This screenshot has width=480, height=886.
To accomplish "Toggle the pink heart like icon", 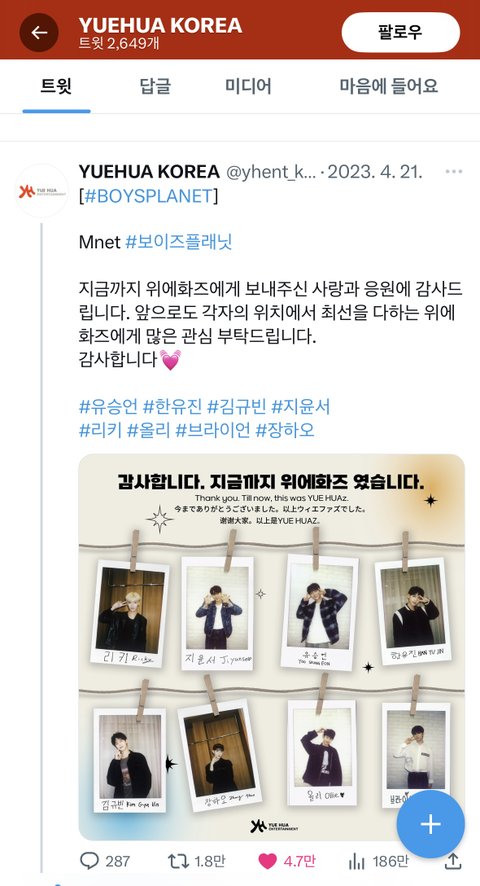I will click(x=267, y=861).
